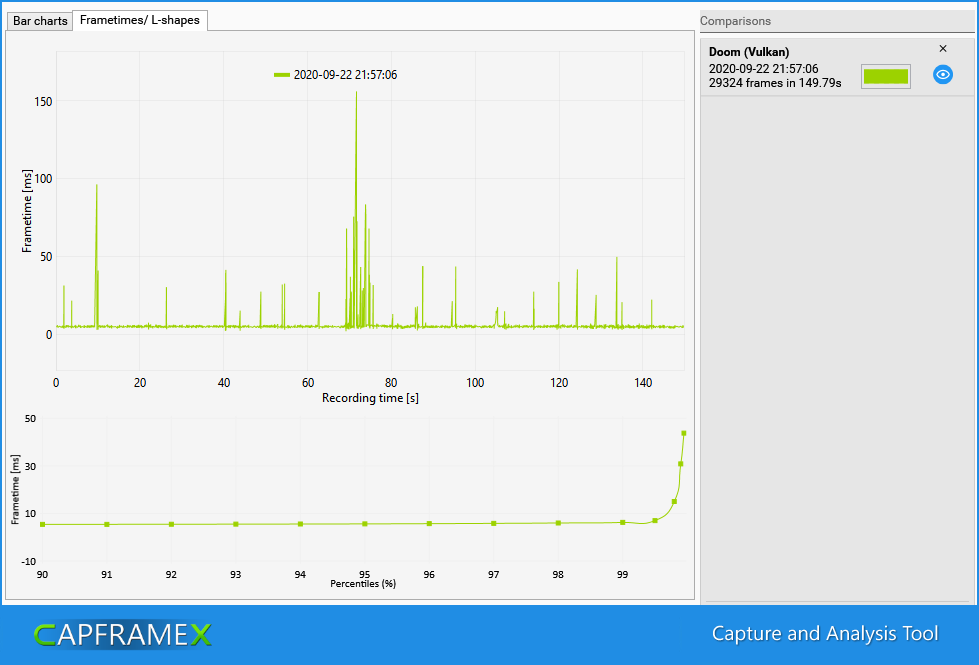Click the 'Capture and Analysis Tool' text
Viewport: 979px width, 665px height.
click(x=825, y=634)
